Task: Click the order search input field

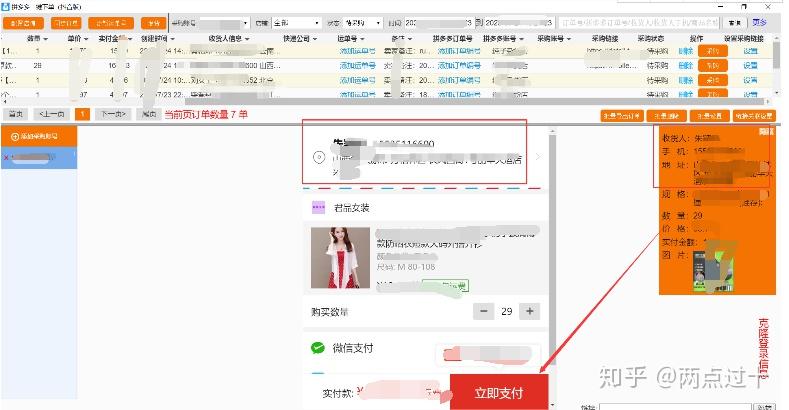Action: (x=640, y=23)
